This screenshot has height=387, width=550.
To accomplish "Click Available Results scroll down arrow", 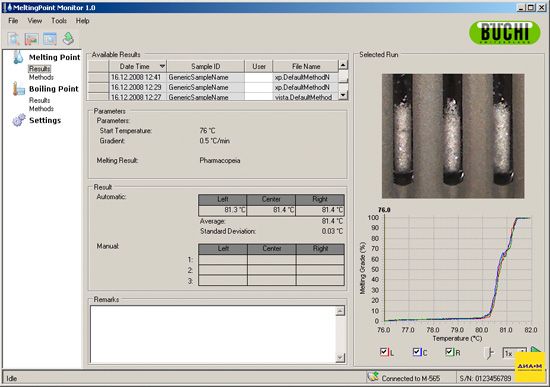I will point(343,95).
